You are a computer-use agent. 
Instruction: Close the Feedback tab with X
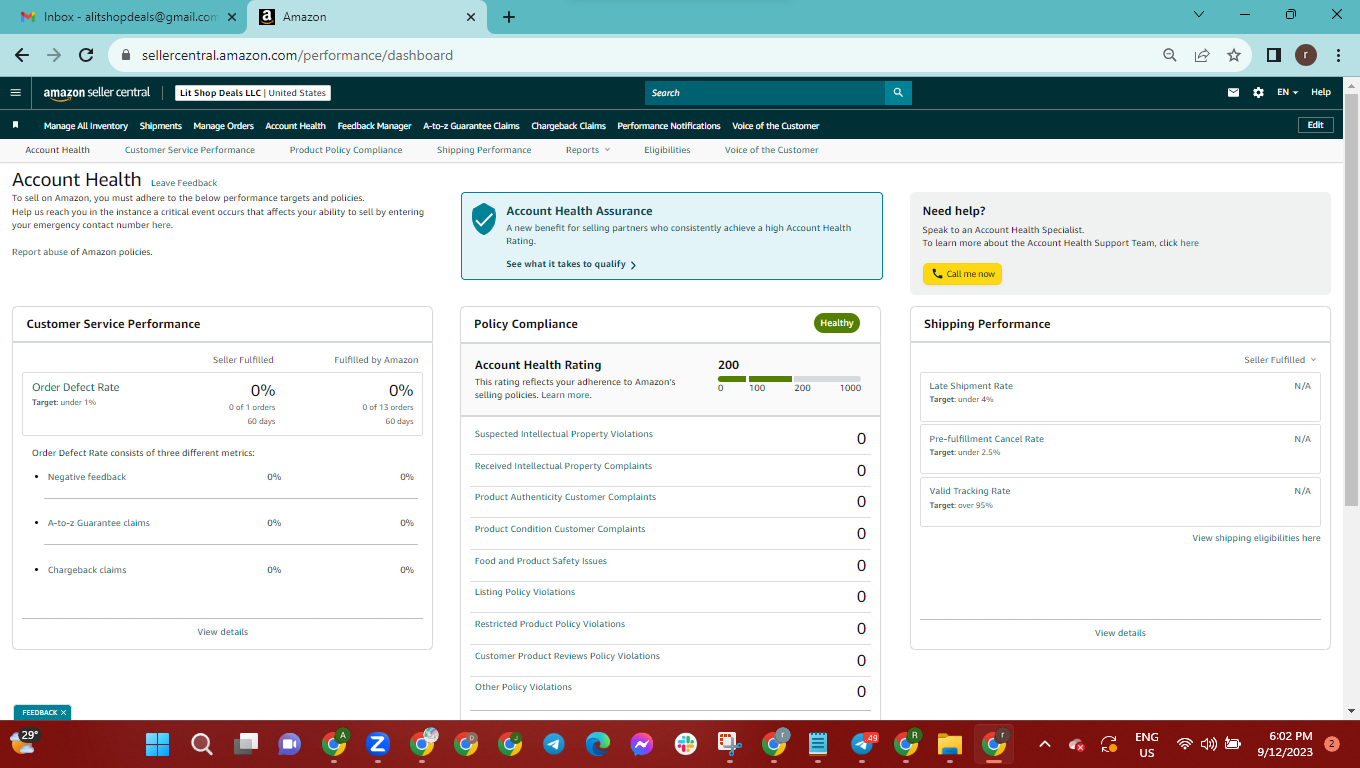point(63,713)
